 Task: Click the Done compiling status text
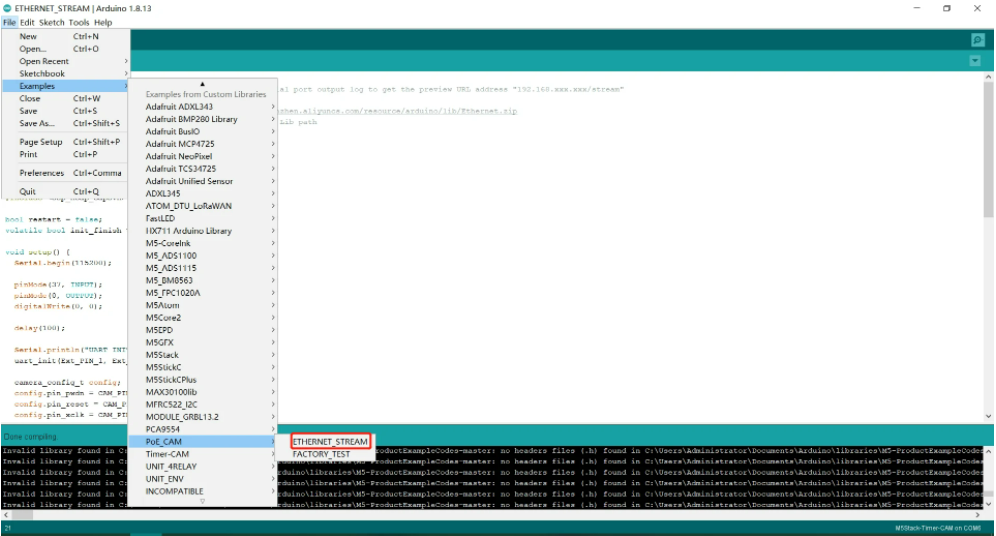point(30,437)
